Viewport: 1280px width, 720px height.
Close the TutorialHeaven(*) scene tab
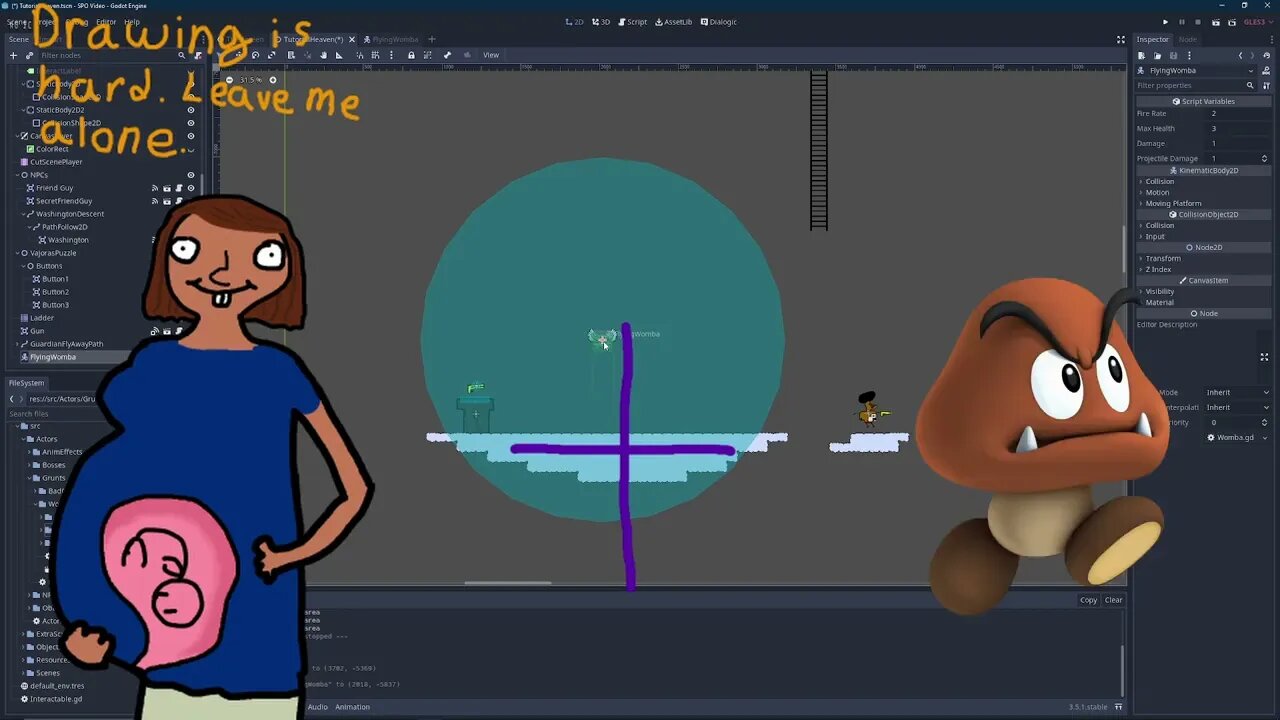[x=352, y=39]
